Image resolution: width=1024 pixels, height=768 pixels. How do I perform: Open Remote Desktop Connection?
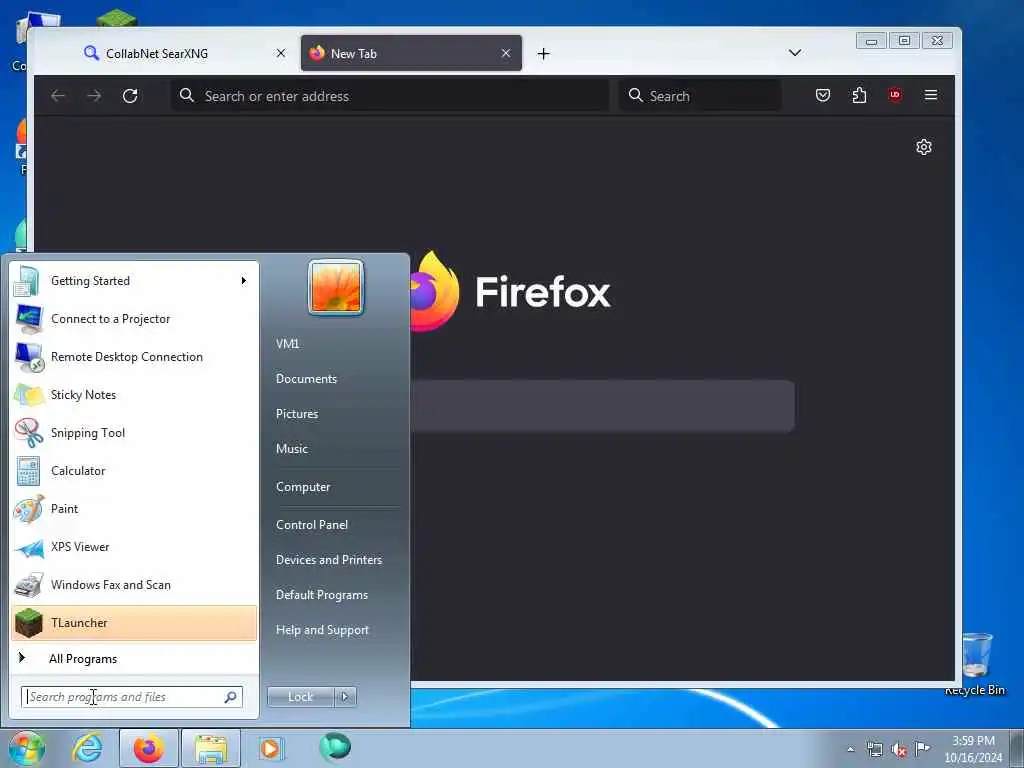(x=134, y=357)
